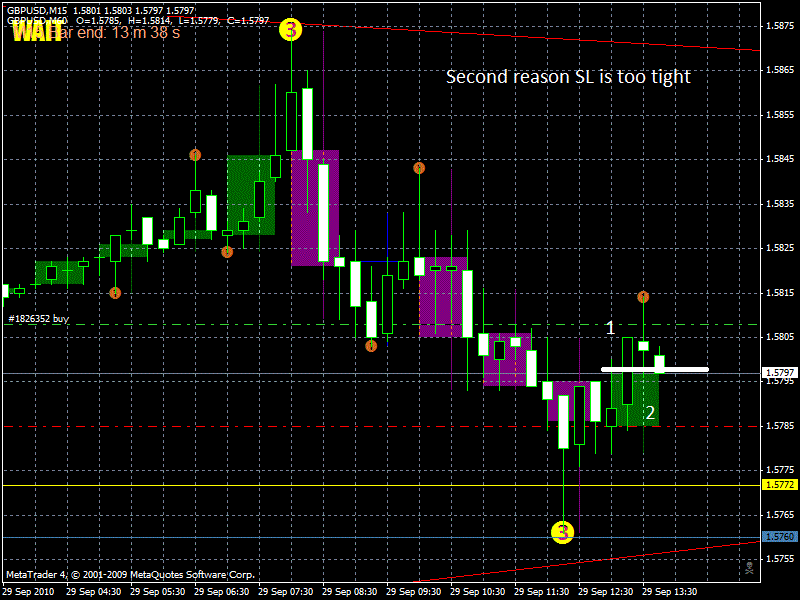Select the blue 1.5760 price label

click(x=780, y=537)
